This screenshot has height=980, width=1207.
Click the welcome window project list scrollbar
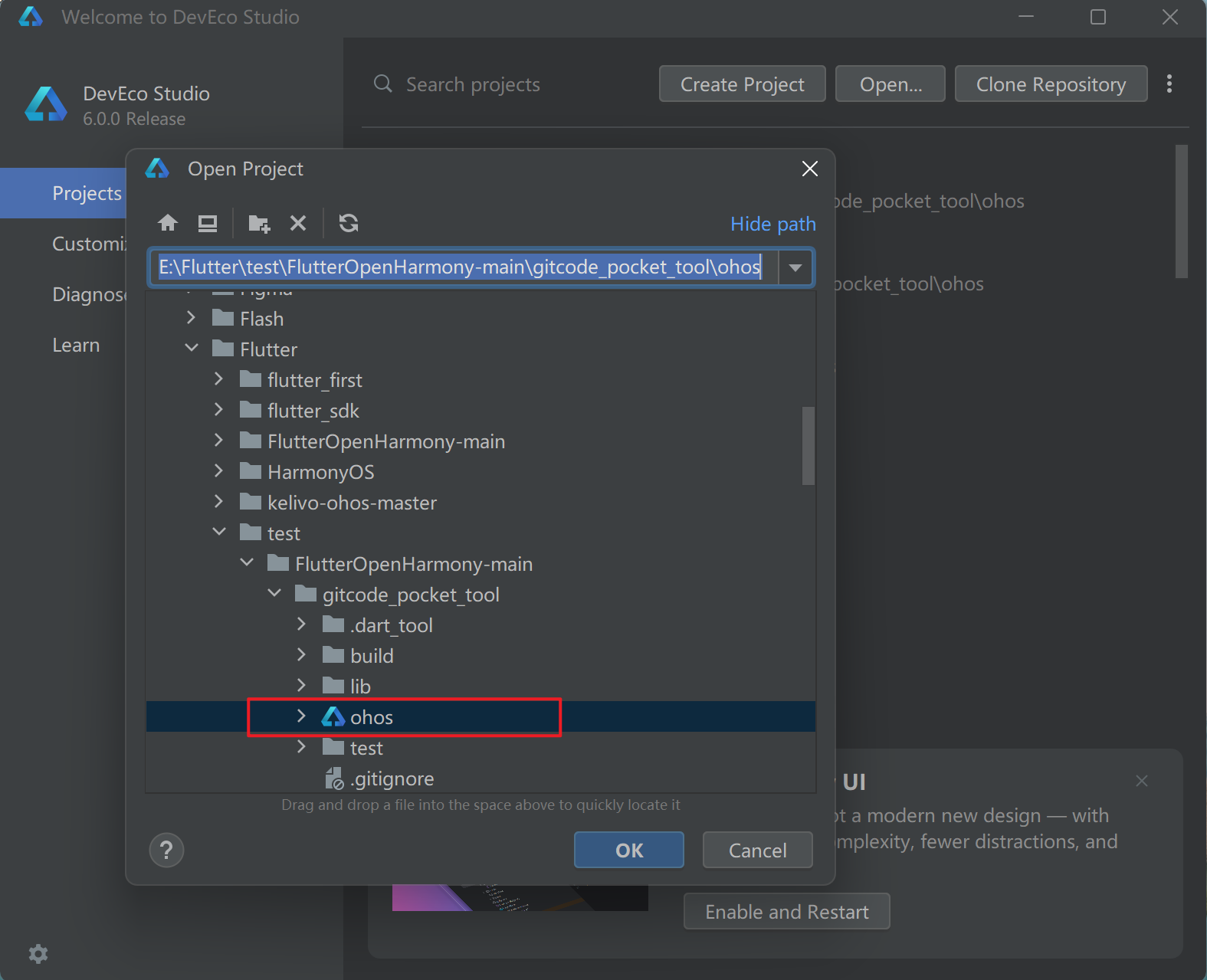(1181, 211)
